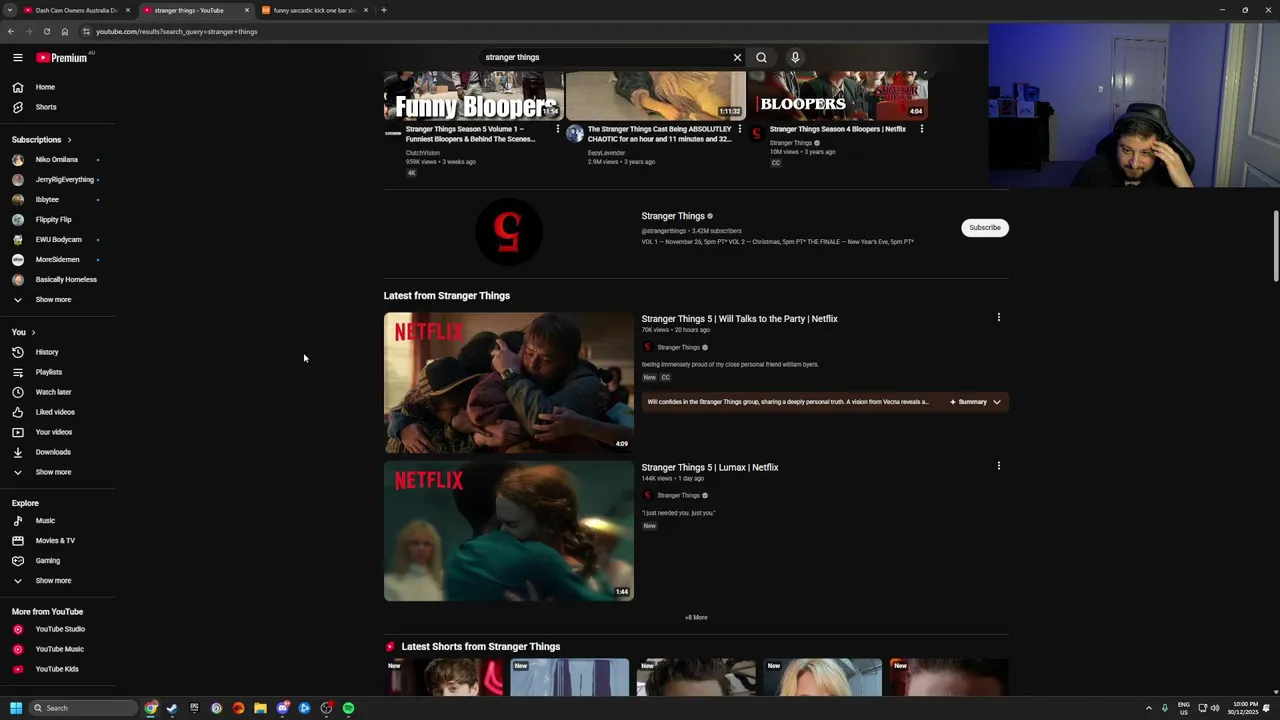Click the Stranger Things channel avatar
Image resolution: width=1280 pixels, height=720 pixels.
508,232
